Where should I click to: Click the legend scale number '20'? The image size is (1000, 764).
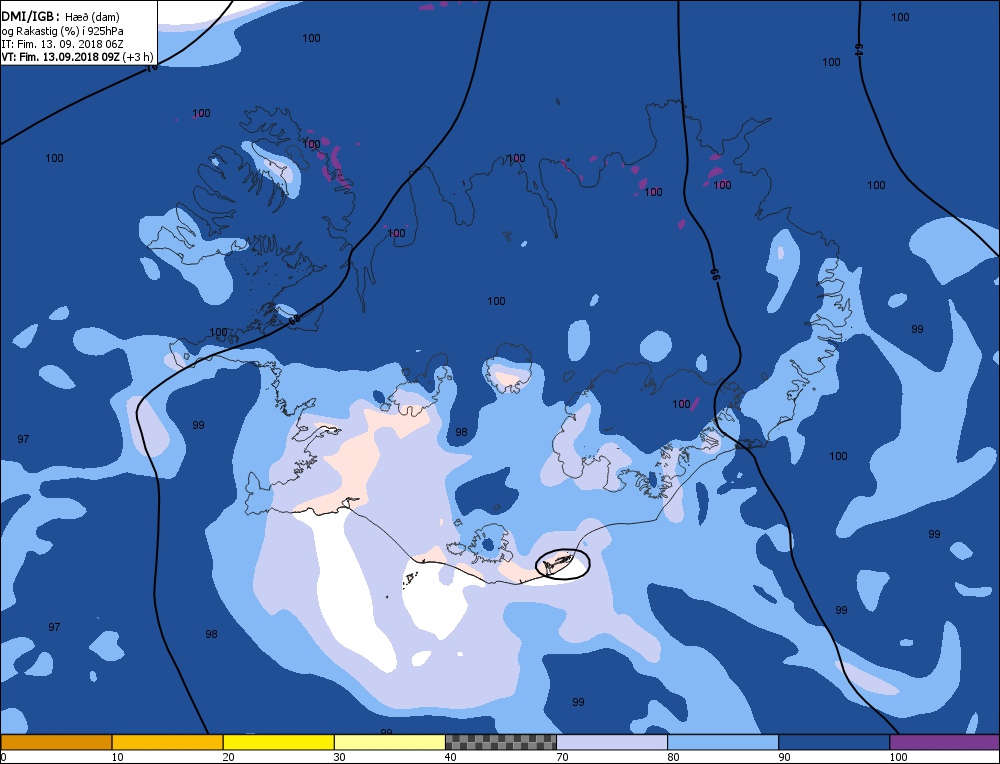point(228,757)
